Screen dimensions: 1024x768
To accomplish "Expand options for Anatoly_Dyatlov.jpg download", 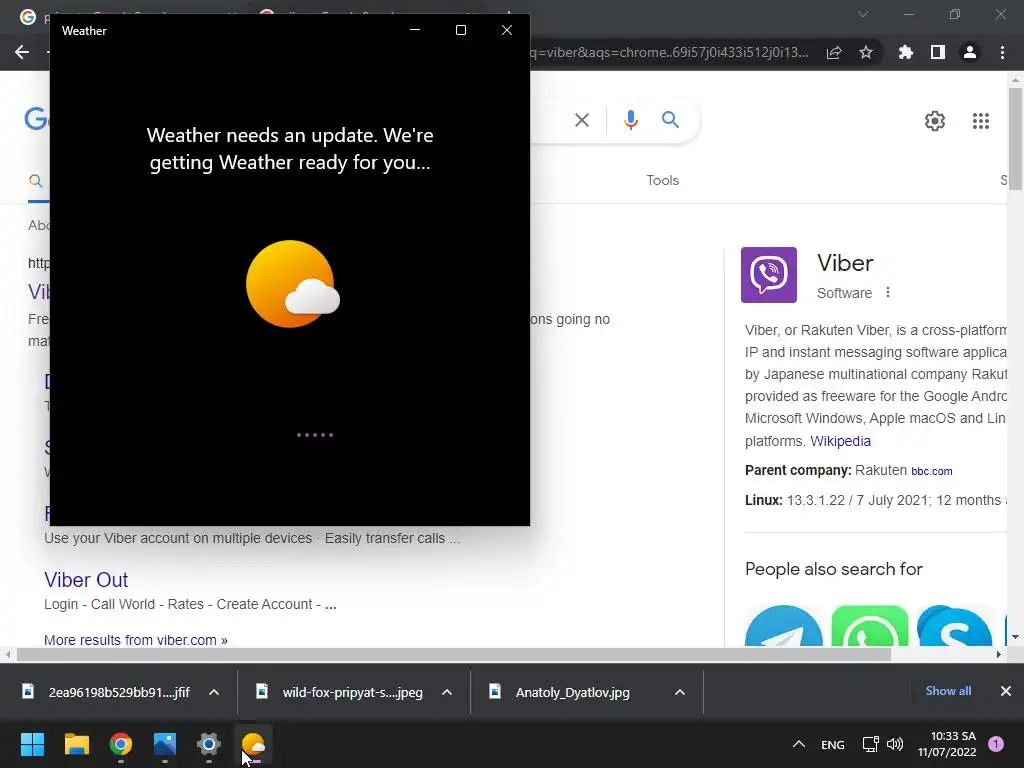I will pos(680,692).
